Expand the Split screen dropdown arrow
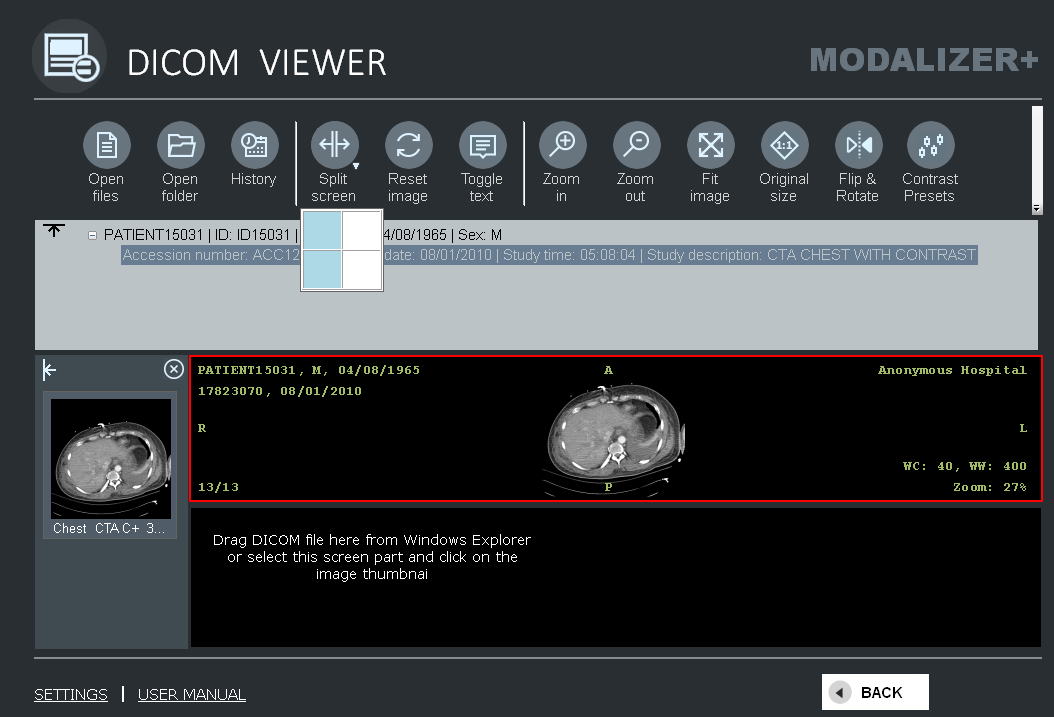This screenshot has width=1054, height=717. (x=355, y=166)
